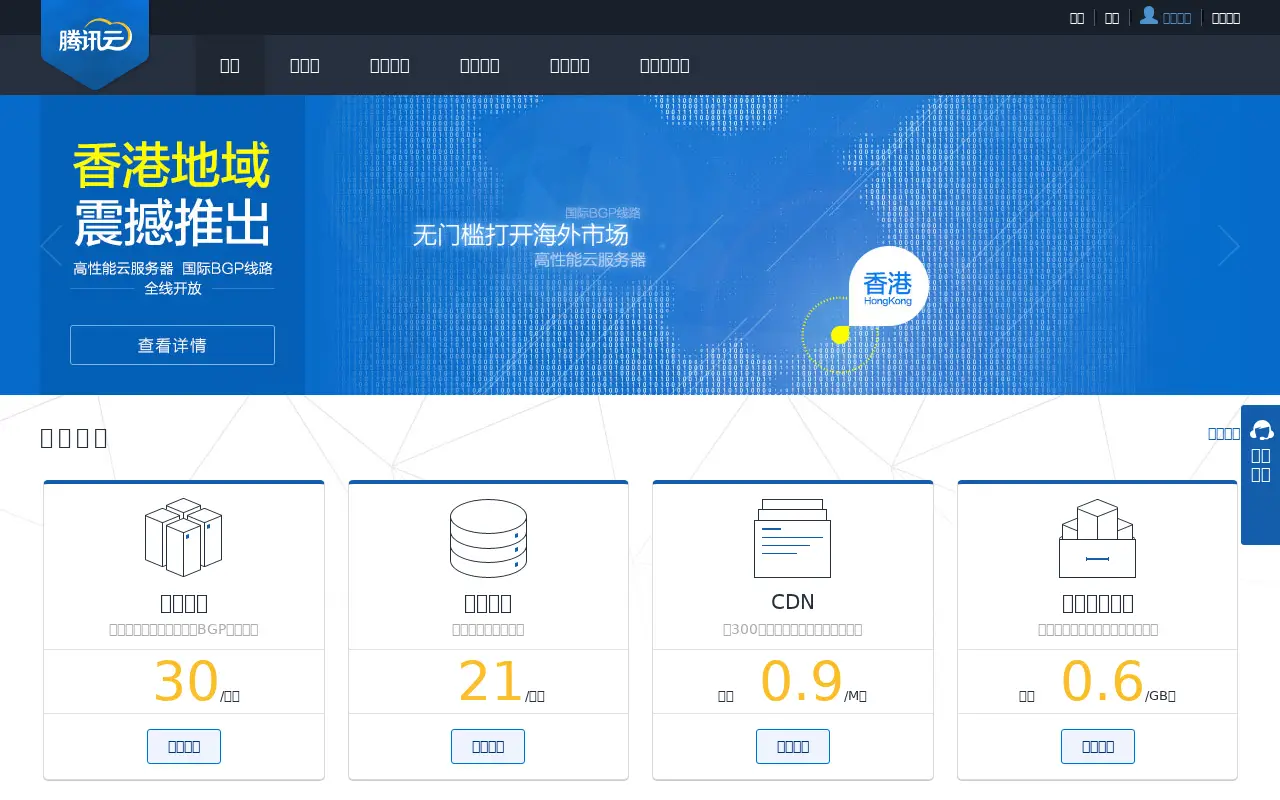This screenshot has height=800, width=1280.
Task: Click the orange price 0.6
Action: [1102, 682]
